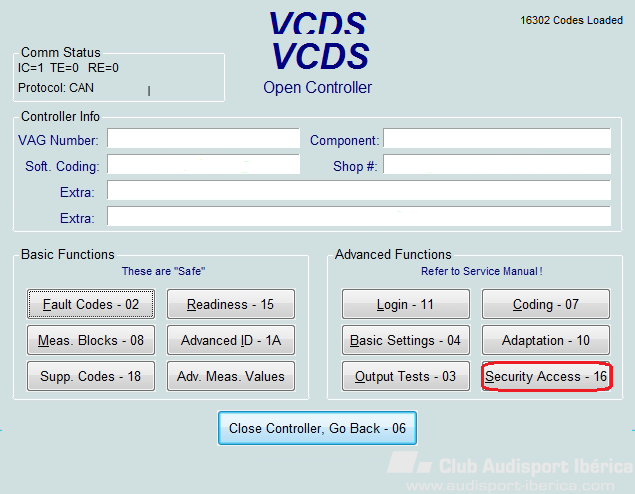Open Meas. Blocks - 08
635x494 pixels.
[91, 340]
